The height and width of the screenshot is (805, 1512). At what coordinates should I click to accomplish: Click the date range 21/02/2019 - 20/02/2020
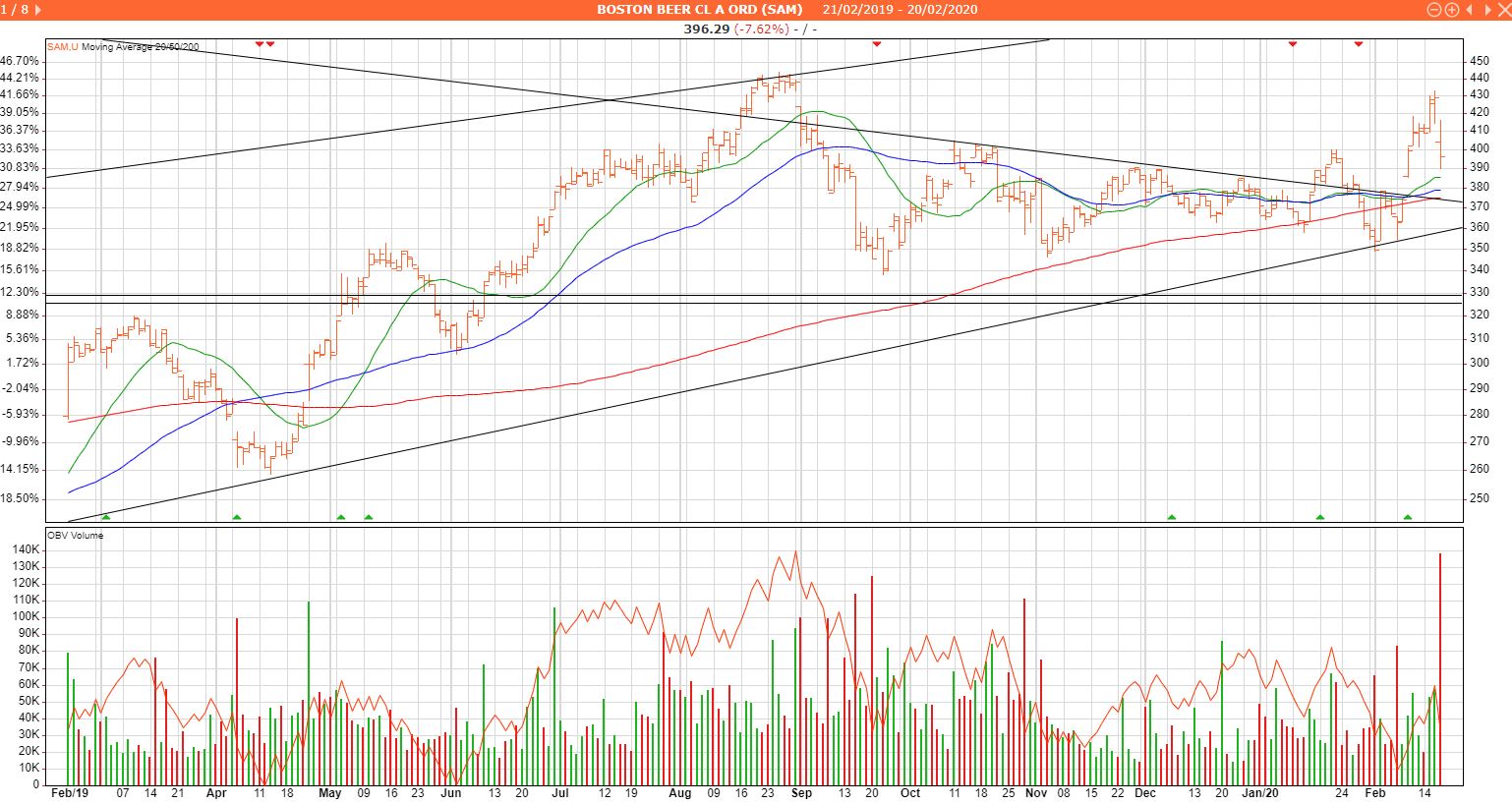point(900,9)
